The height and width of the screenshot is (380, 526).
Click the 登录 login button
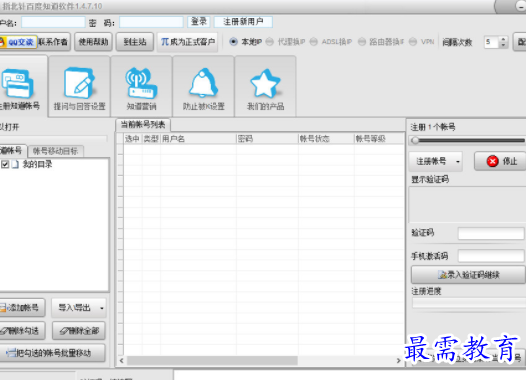(199, 22)
